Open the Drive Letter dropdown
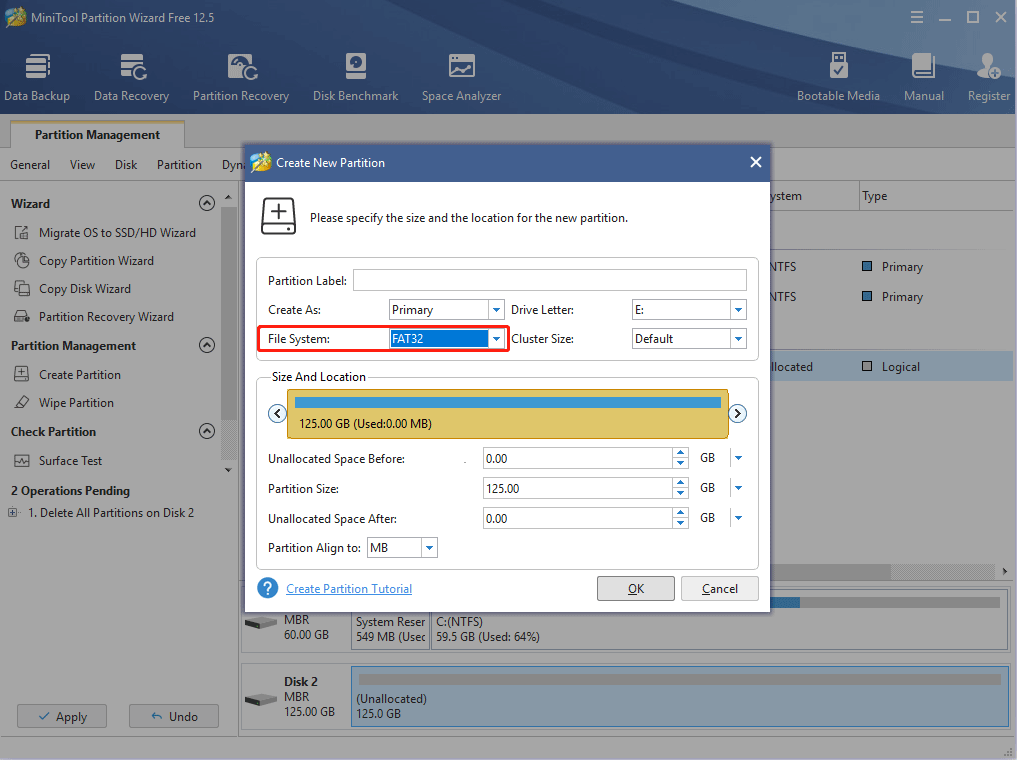This screenshot has width=1017, height=760. [738, 310]
